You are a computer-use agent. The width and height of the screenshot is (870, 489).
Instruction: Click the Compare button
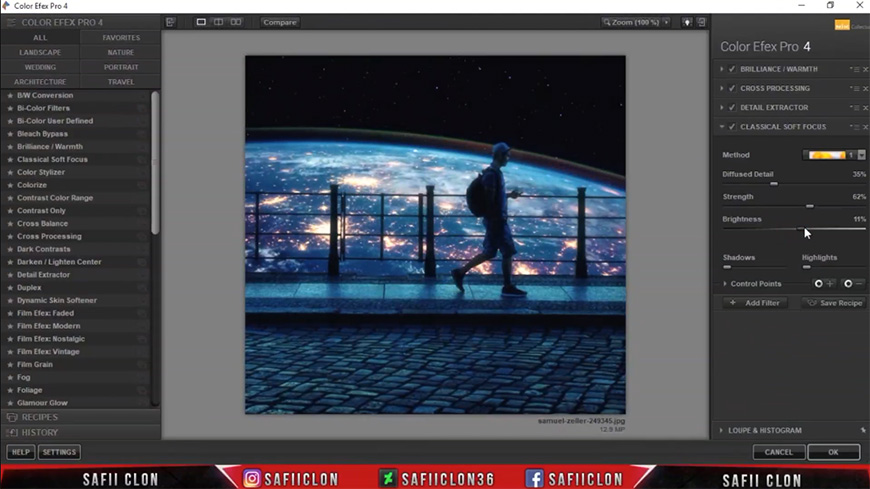280,22
